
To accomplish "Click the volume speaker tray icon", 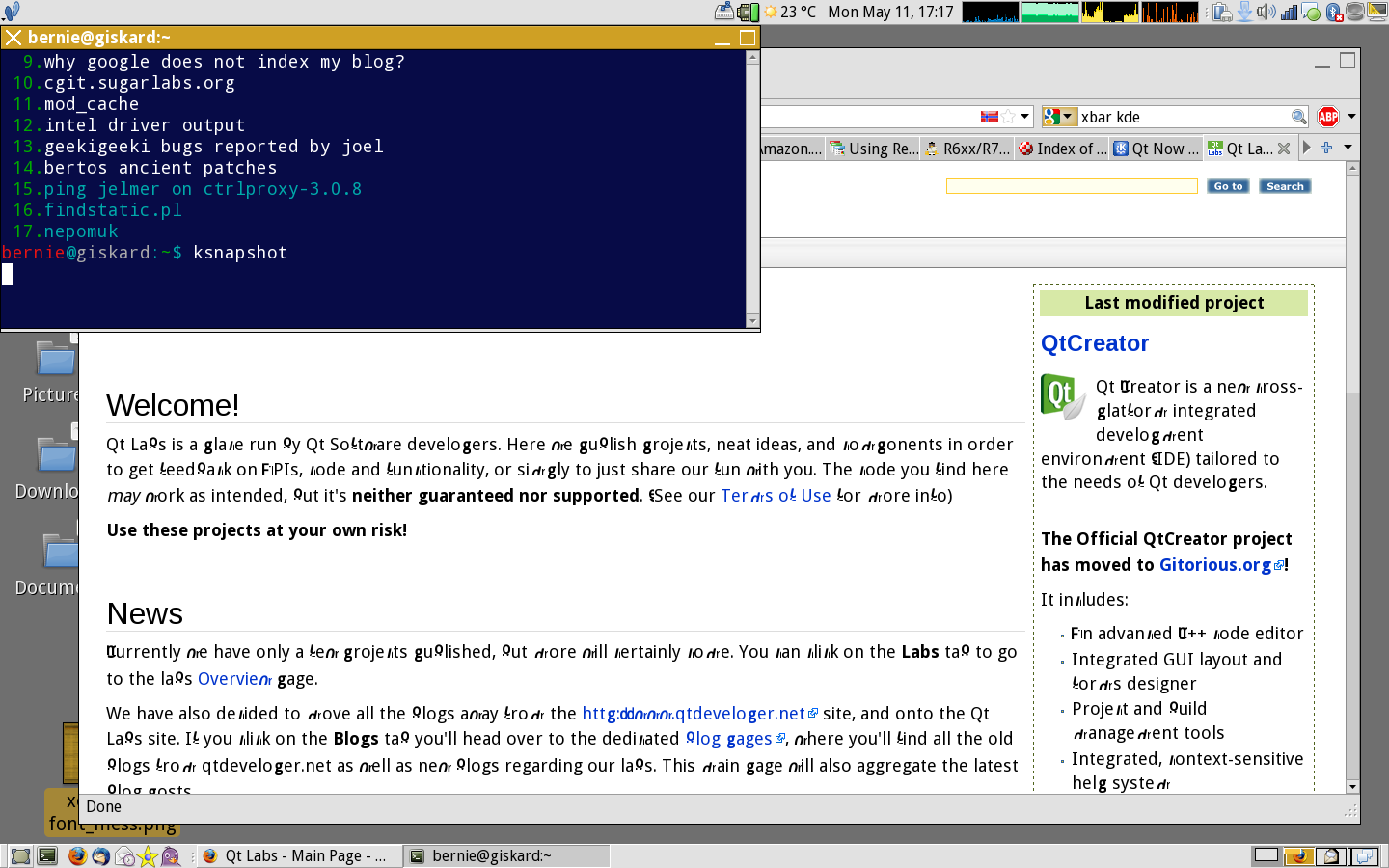I will click(1265, 12).
